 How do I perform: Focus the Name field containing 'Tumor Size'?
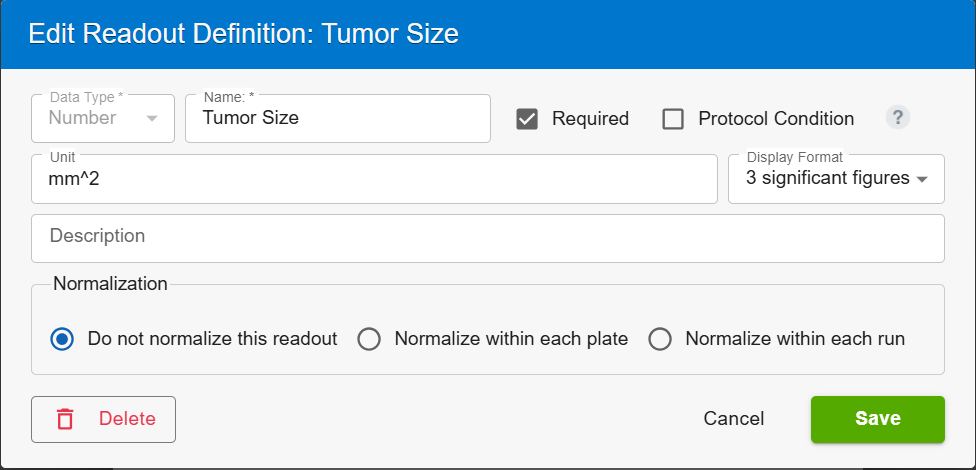pos(338,118)
